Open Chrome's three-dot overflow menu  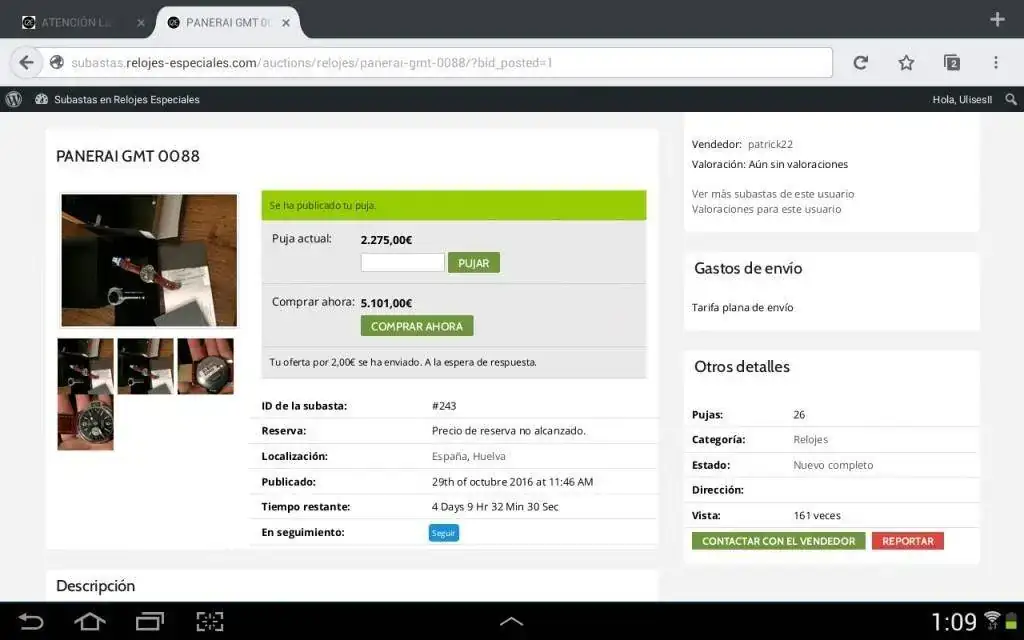pos(996,62)
